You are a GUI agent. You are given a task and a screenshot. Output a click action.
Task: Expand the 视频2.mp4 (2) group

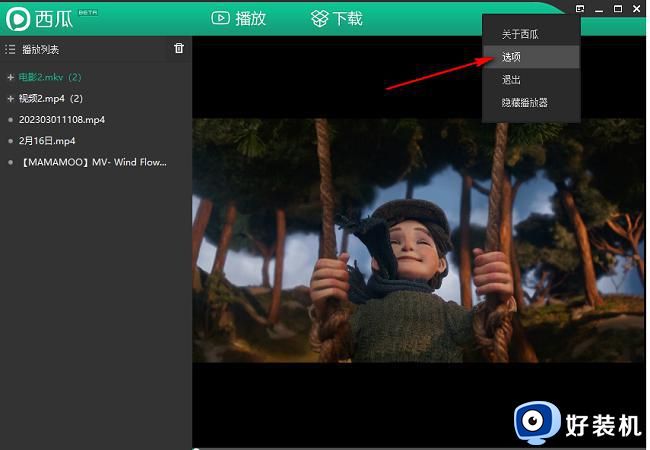click(11, 99)
